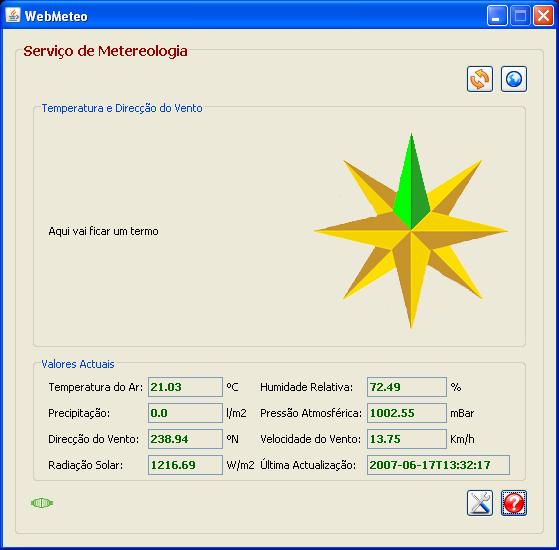Click the 'Humidade Relativa:' label
The width and height of the screenshot is (559, 550).
(x=307, y=387)
